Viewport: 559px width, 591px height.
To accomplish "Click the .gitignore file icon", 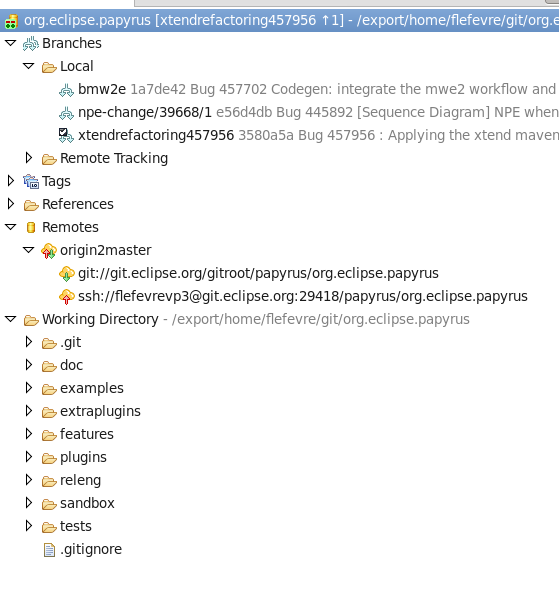I will pos(49,550).
